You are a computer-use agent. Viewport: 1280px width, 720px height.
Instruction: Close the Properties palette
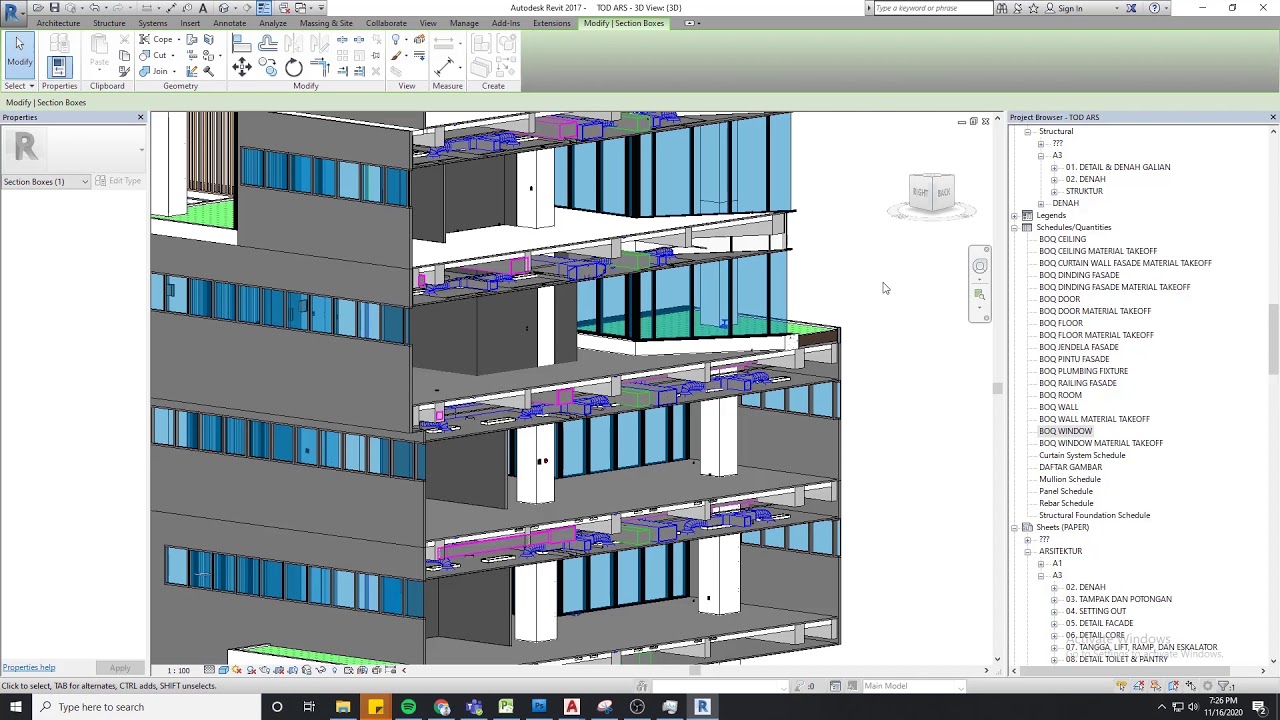[140, 117]
